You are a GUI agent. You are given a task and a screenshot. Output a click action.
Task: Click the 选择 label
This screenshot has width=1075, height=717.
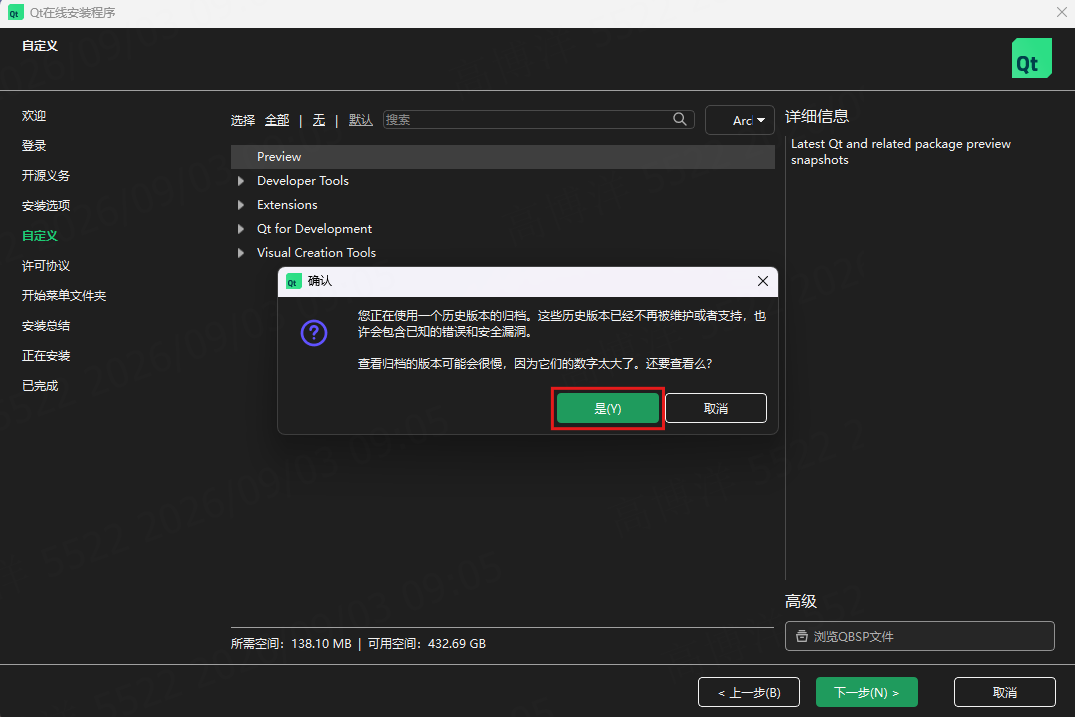click(243, 121)
